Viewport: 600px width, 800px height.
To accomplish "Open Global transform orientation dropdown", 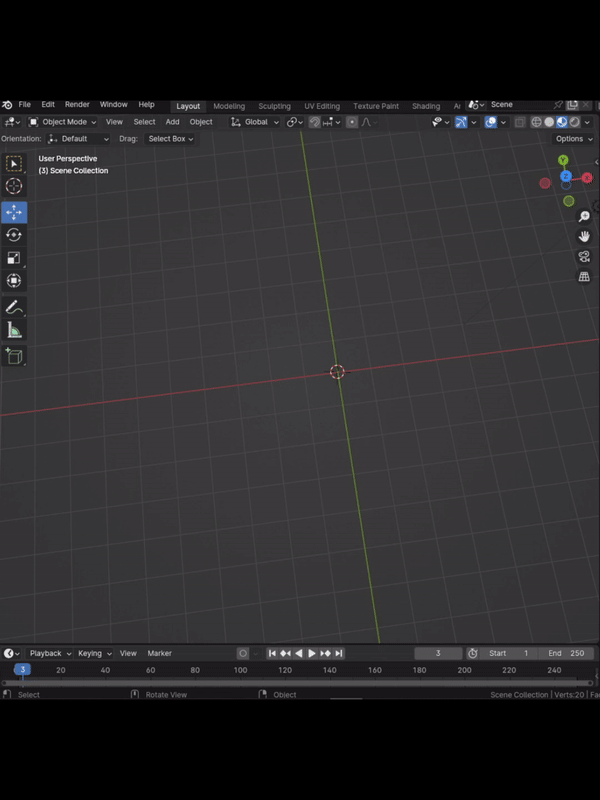I will tap(254, 122).
